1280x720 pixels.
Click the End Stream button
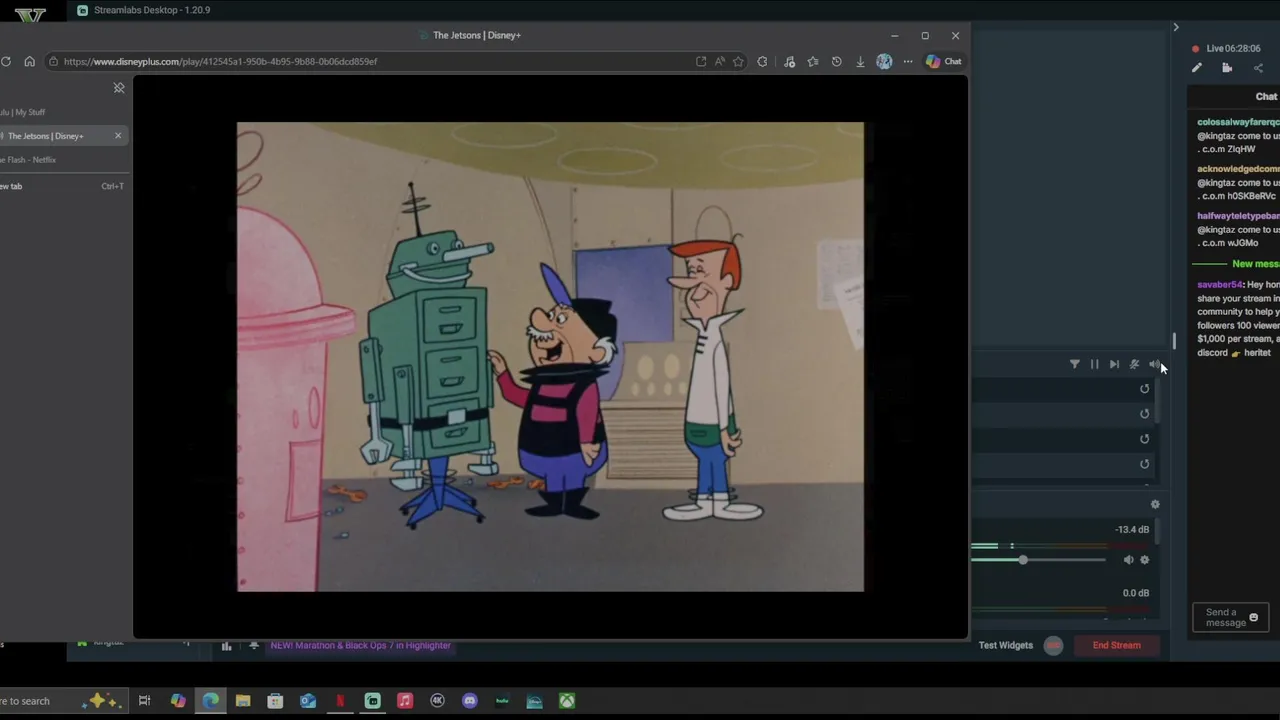1116,645
